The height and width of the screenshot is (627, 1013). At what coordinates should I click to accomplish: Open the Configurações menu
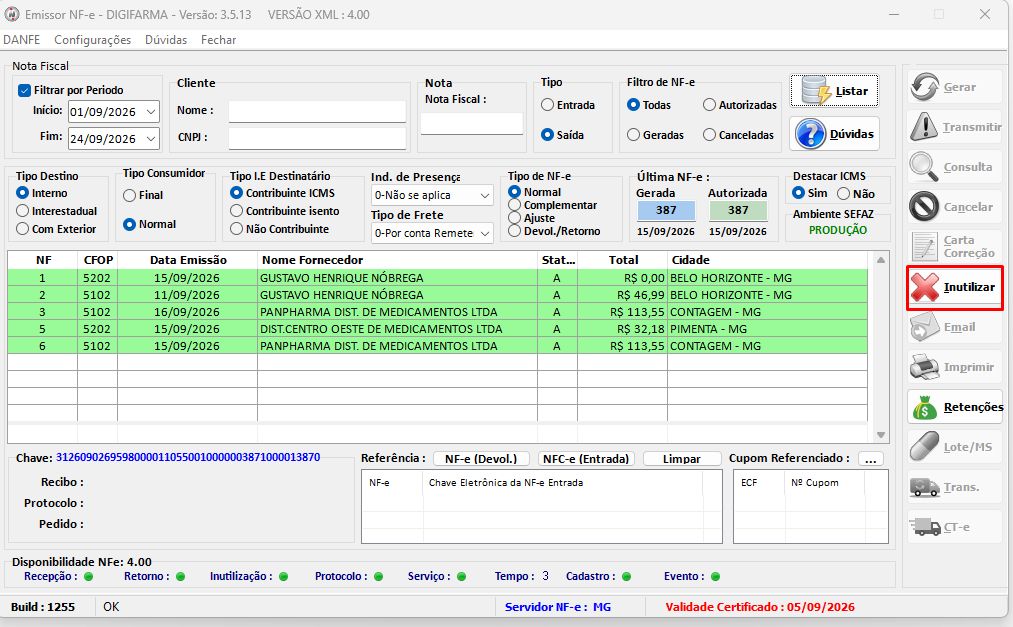(x=92, y=40)
